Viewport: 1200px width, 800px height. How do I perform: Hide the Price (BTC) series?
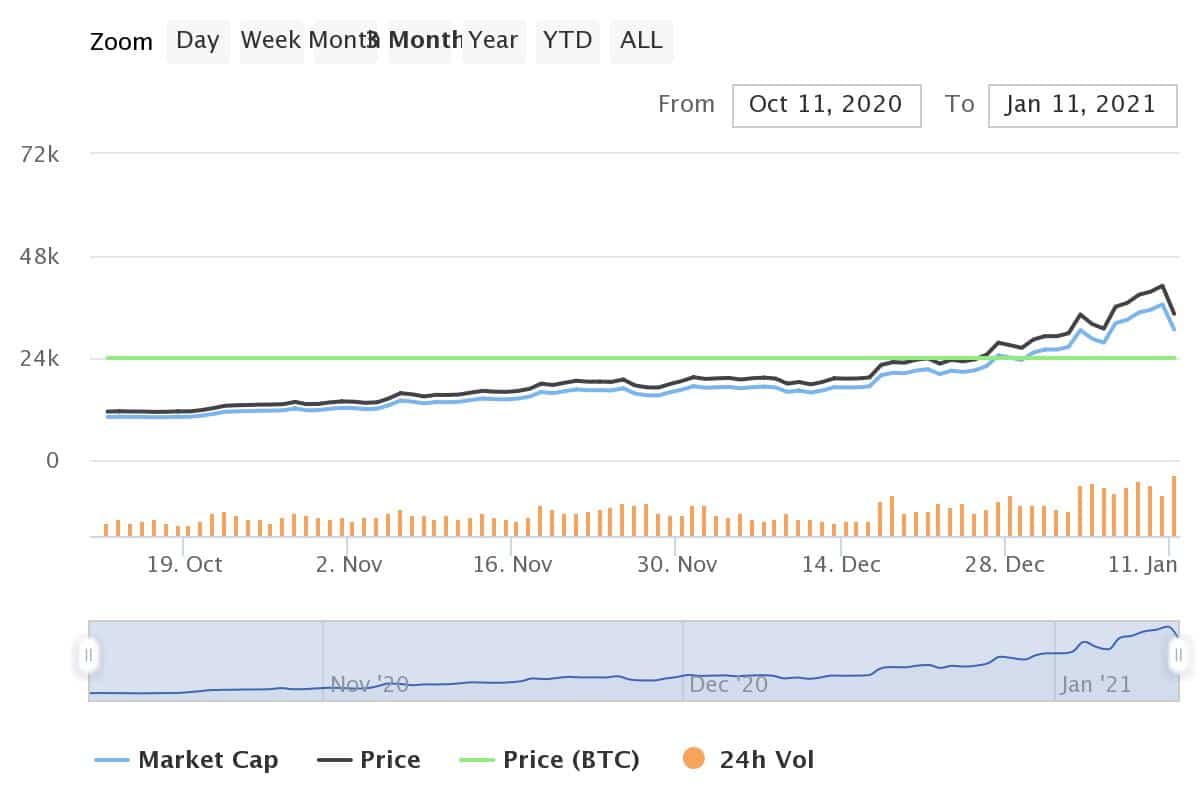(549, 760)
